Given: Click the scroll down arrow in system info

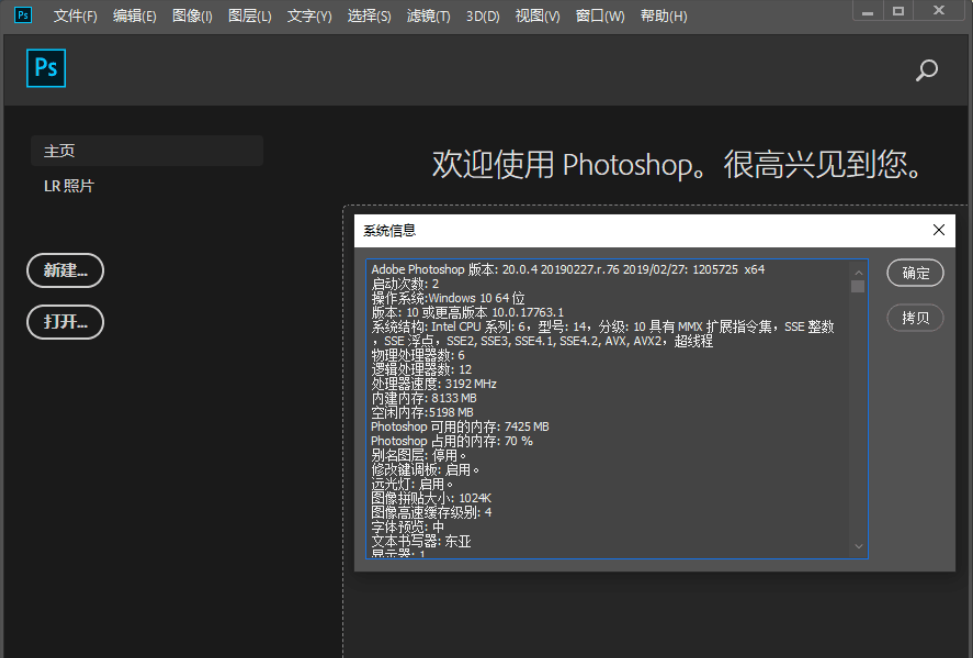Looking at the screenshot, I should 858,546.
